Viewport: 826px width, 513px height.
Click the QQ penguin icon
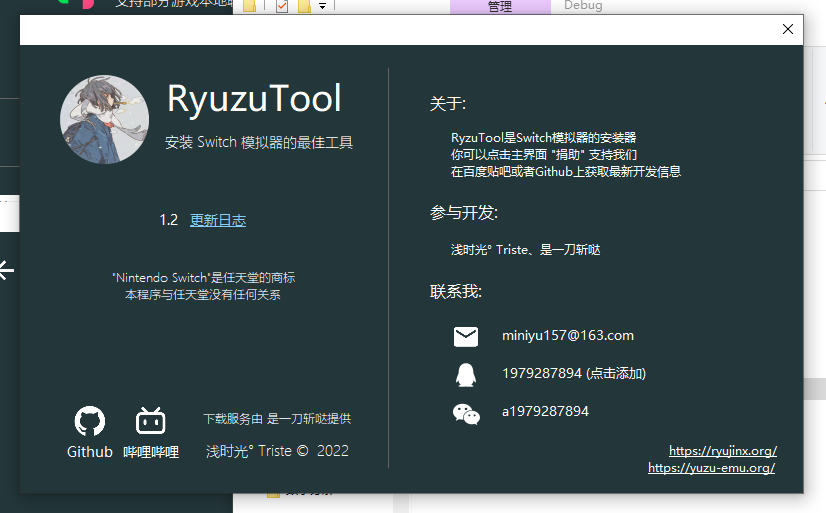[466, 374]
